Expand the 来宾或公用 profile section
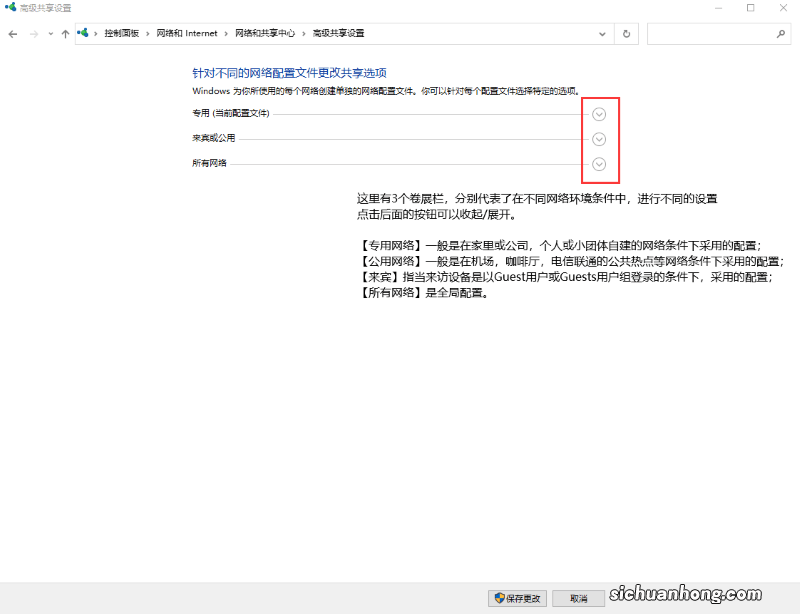 [x=599, y=138]
